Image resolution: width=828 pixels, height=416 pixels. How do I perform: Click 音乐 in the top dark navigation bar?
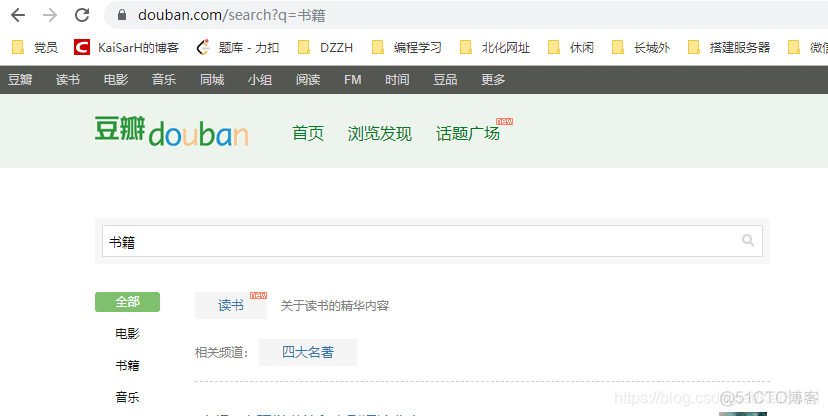tap(164, 80)
